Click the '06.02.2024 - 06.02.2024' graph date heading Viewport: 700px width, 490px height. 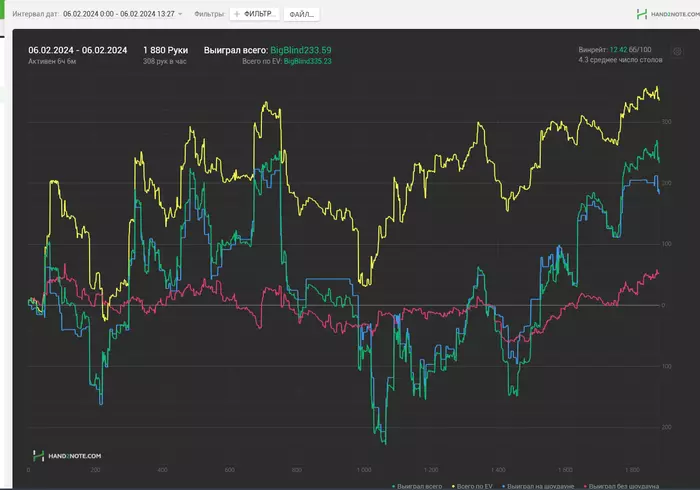coord(78,50)
